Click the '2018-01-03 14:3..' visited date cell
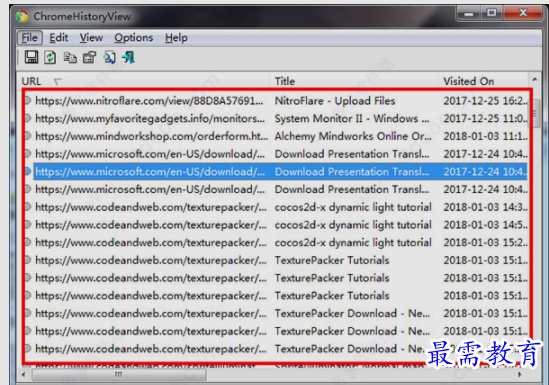The image size is (549, 385). click(x=485, y=207)
